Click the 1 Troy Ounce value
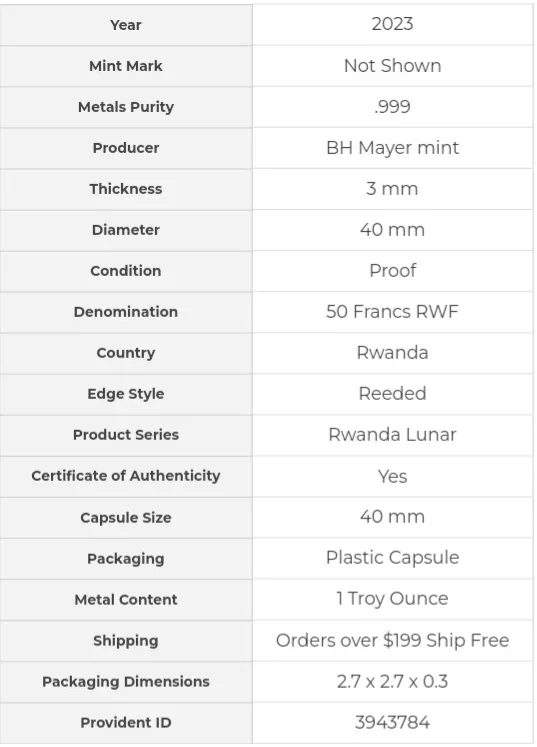This screenshot has height=747, width=537. [x=392, y=599]
